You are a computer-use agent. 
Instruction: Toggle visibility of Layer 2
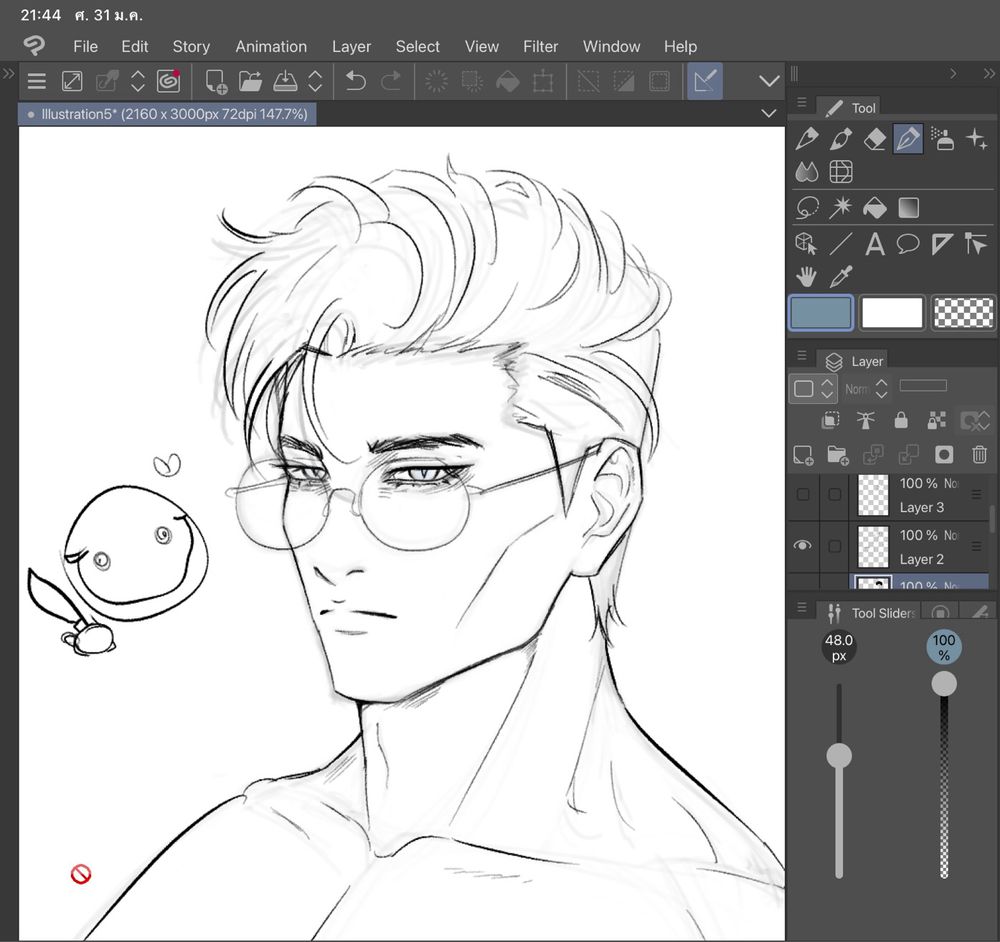click(x=802, y=546)
